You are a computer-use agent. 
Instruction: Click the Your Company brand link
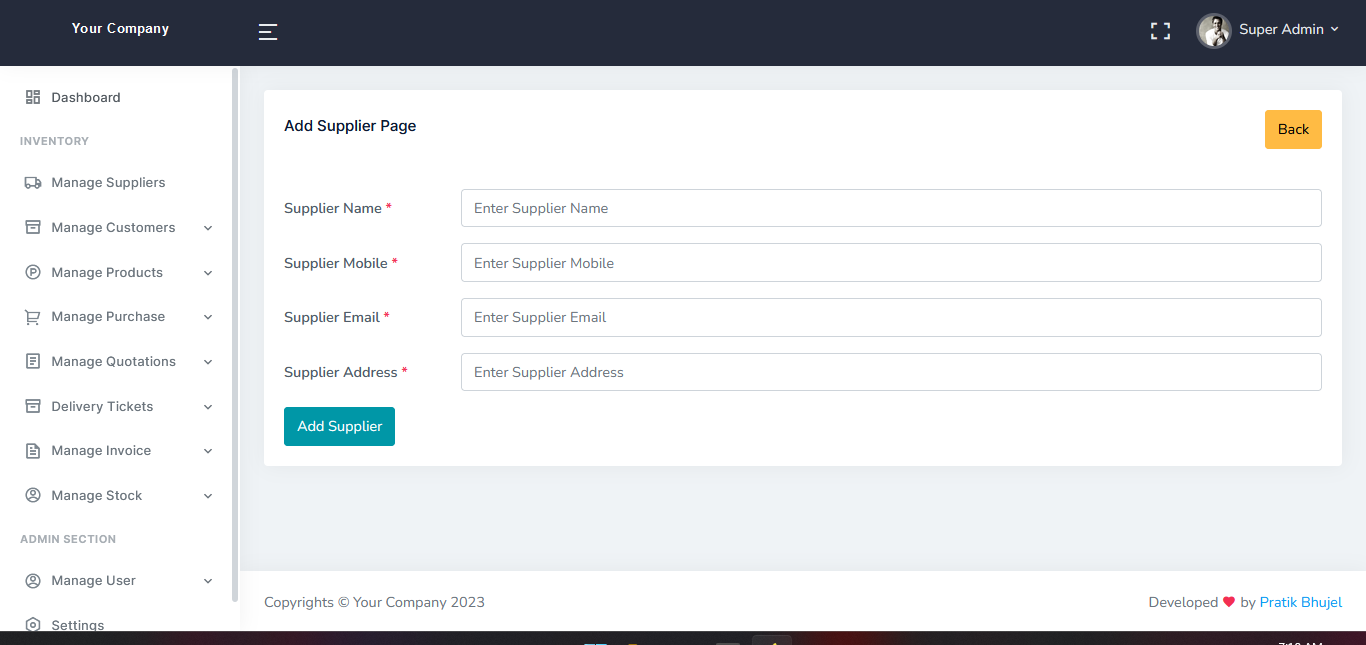click(120, 28)
